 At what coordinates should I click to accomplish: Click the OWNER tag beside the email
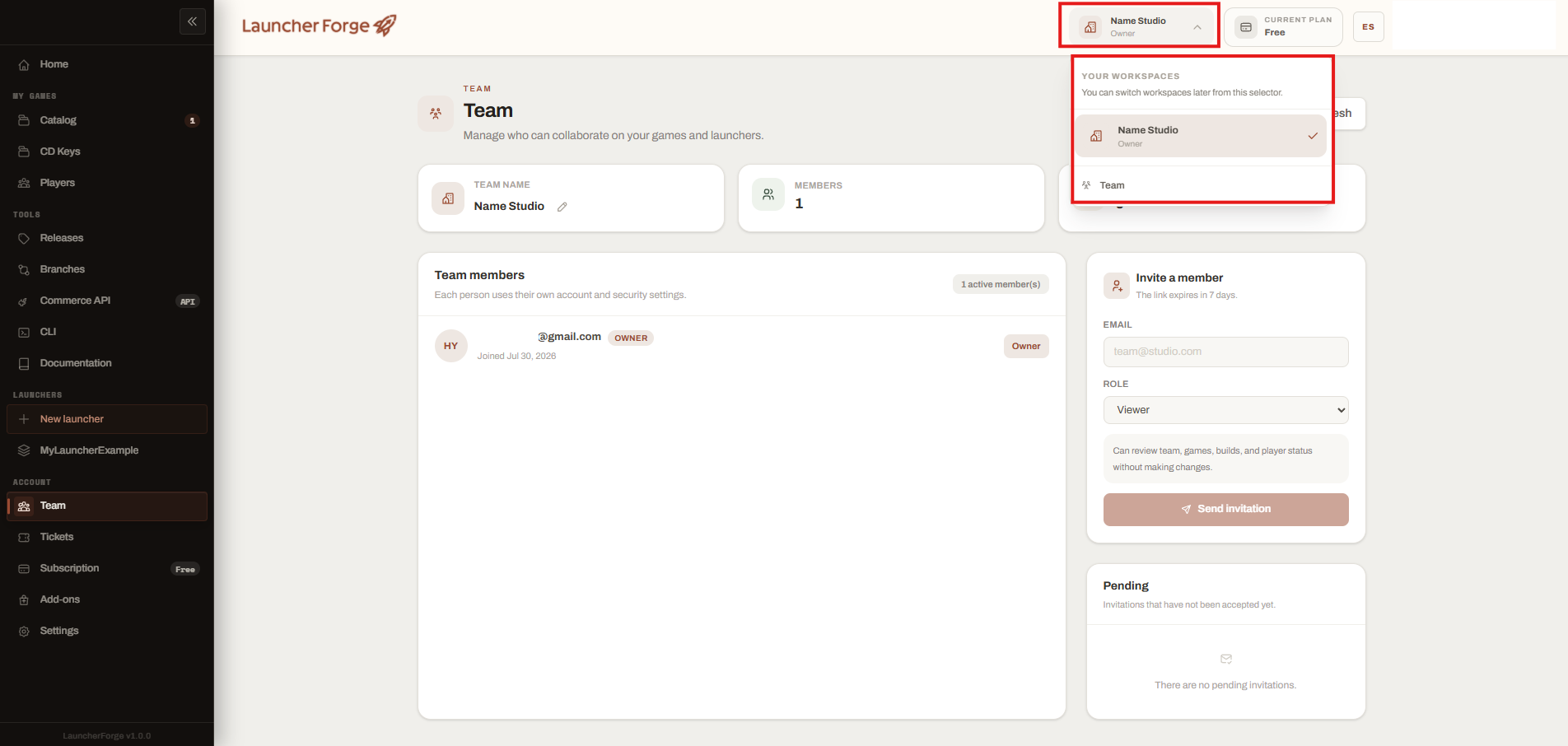coord(631,338)
